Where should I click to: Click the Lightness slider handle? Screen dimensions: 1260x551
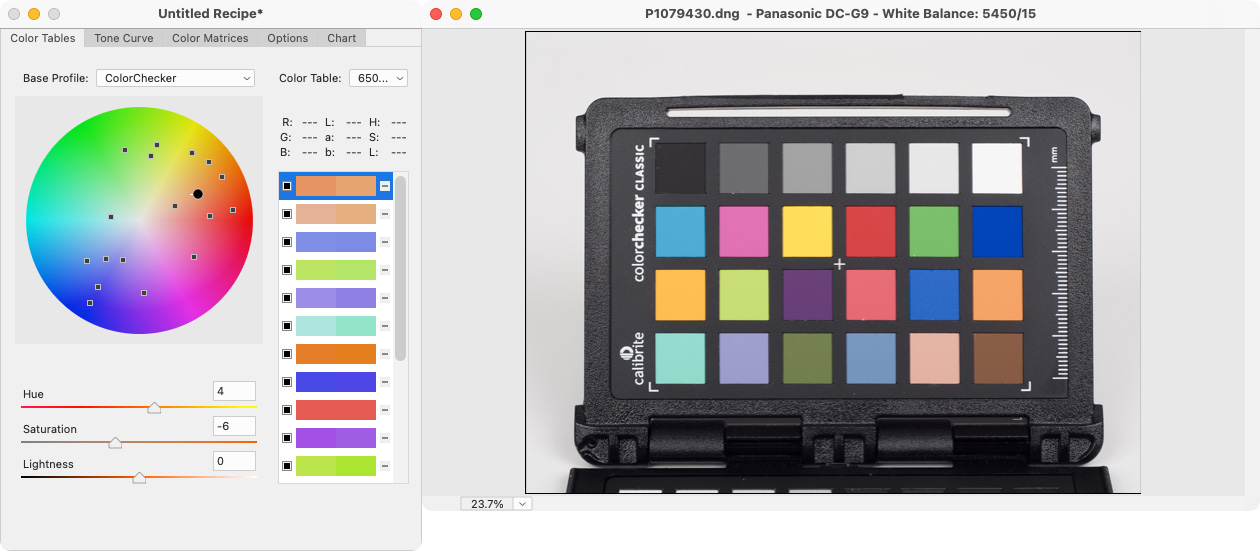pos(139,477)
